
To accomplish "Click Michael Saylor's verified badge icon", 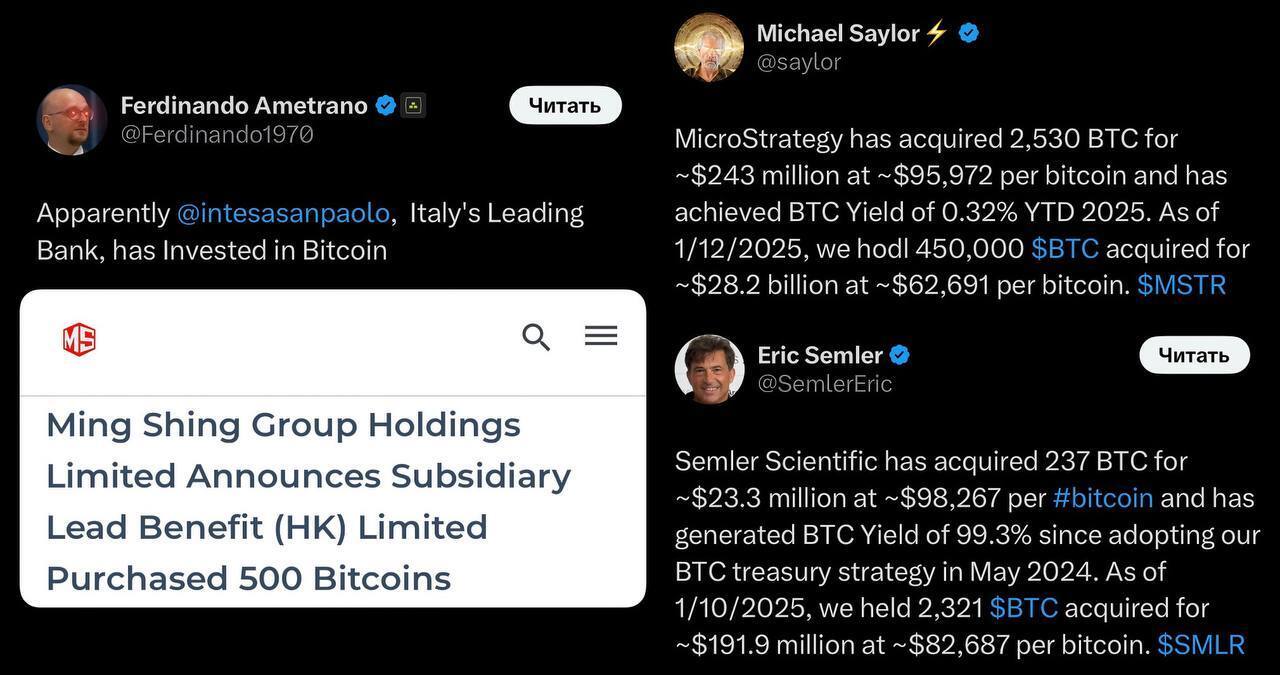I will 966,32.
